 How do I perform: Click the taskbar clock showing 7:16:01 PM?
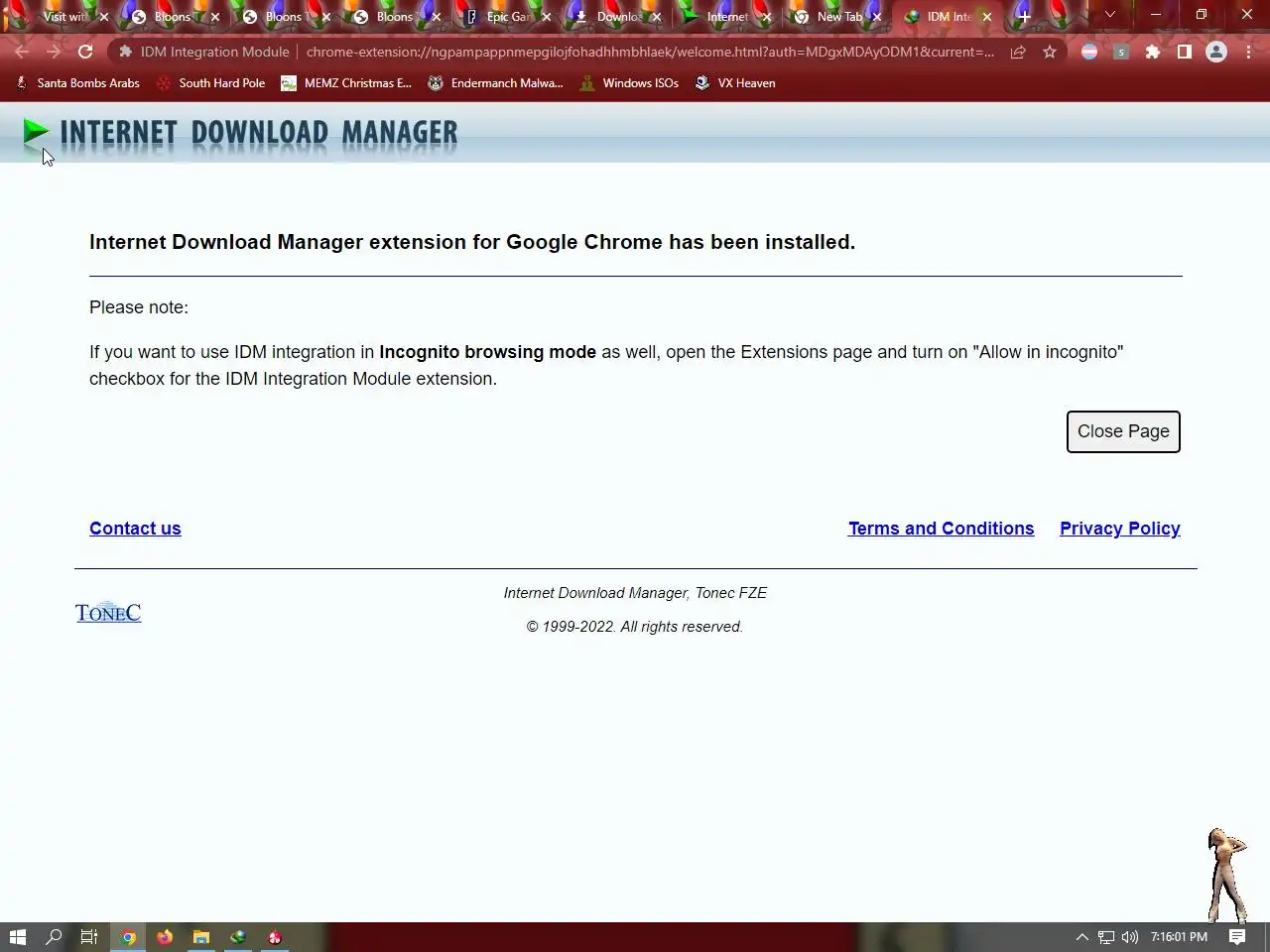coord(1179,937)
